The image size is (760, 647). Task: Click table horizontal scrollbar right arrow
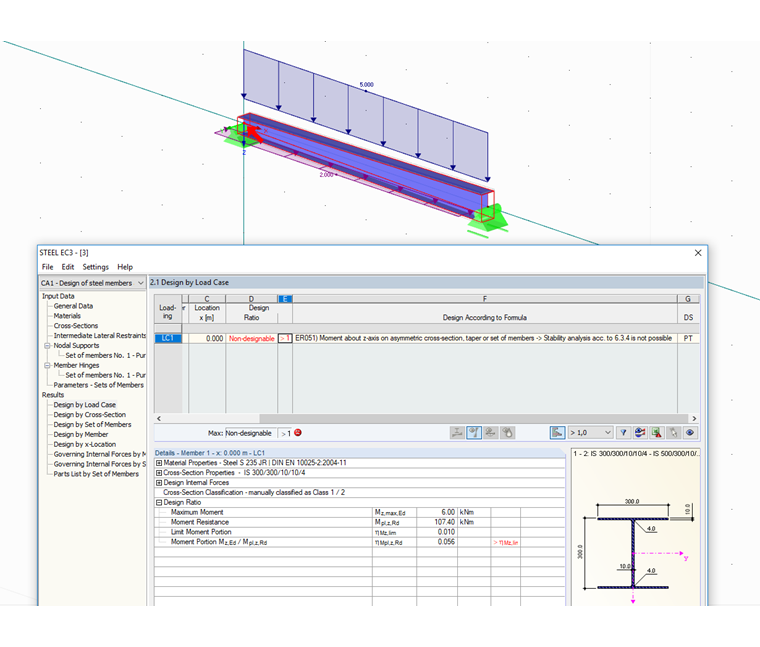click(694, 418)
